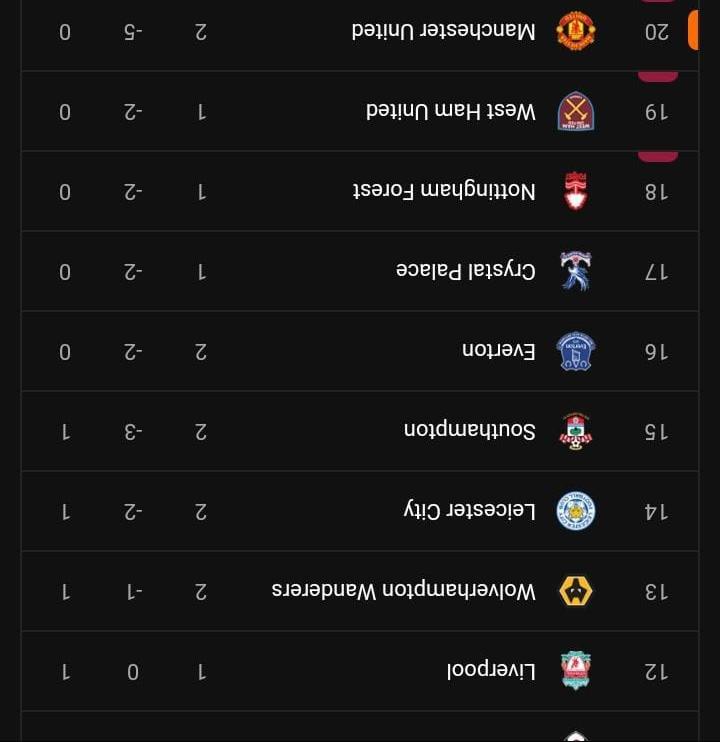Click the West Ham United crest
Viewport: 720px width, 742px height.
tap(576, 111)
